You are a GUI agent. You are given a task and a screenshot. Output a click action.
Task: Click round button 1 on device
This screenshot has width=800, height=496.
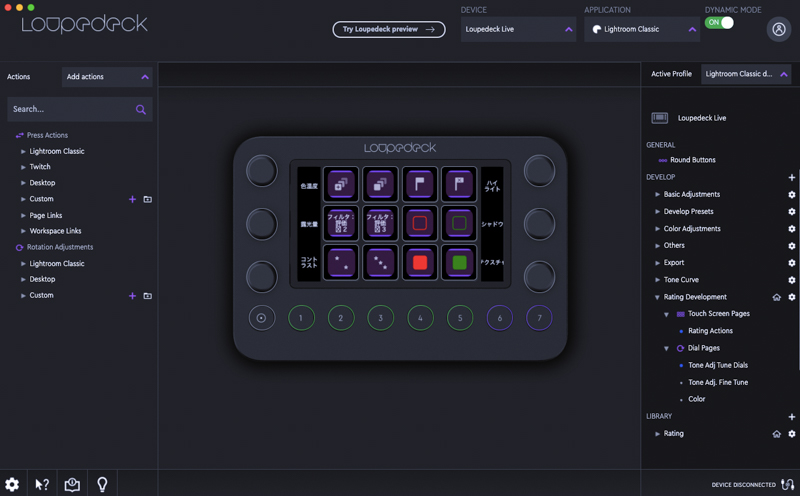[301, 318]
